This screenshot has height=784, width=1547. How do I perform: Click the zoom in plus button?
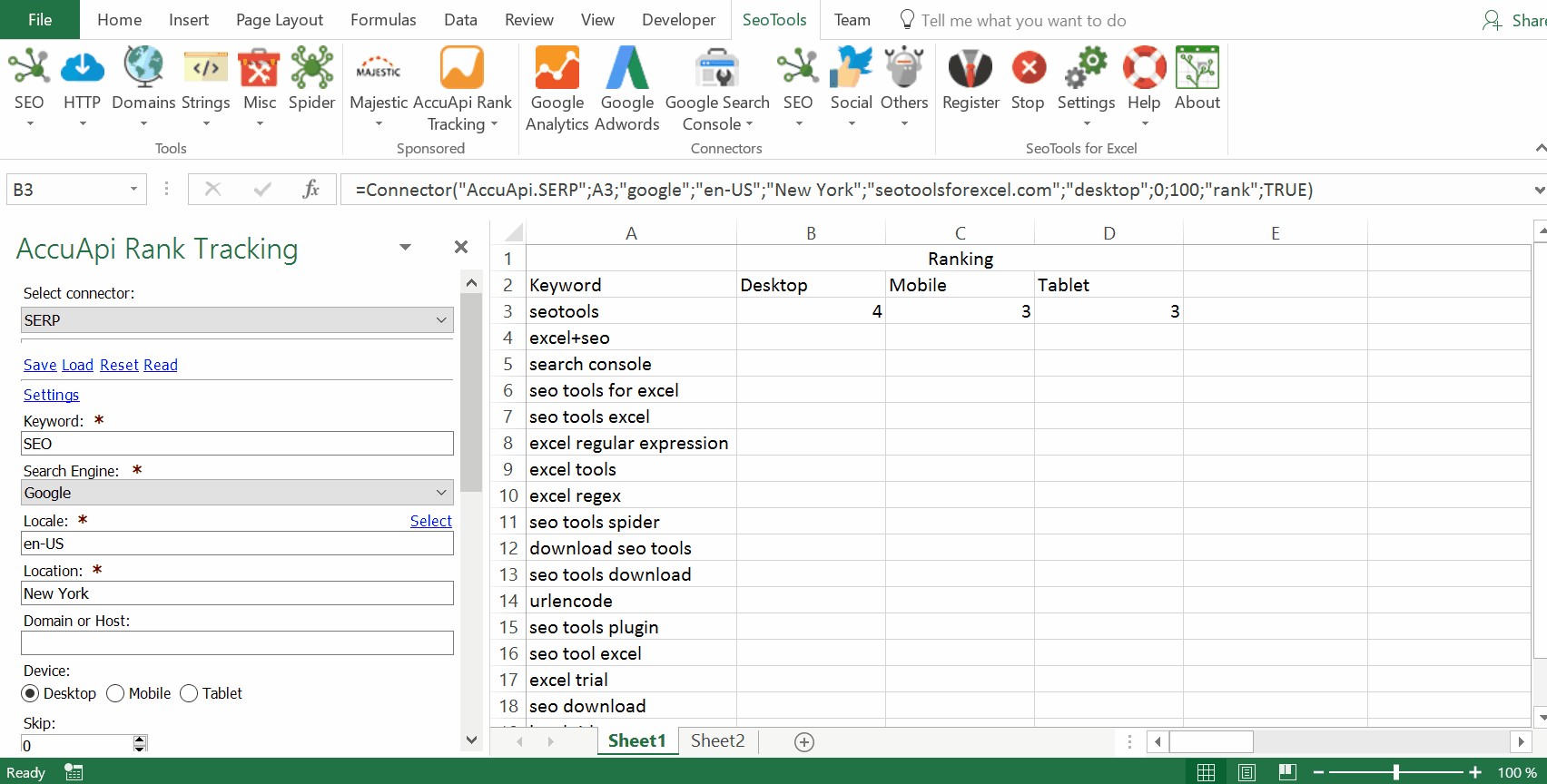[x=1475, y=772]
